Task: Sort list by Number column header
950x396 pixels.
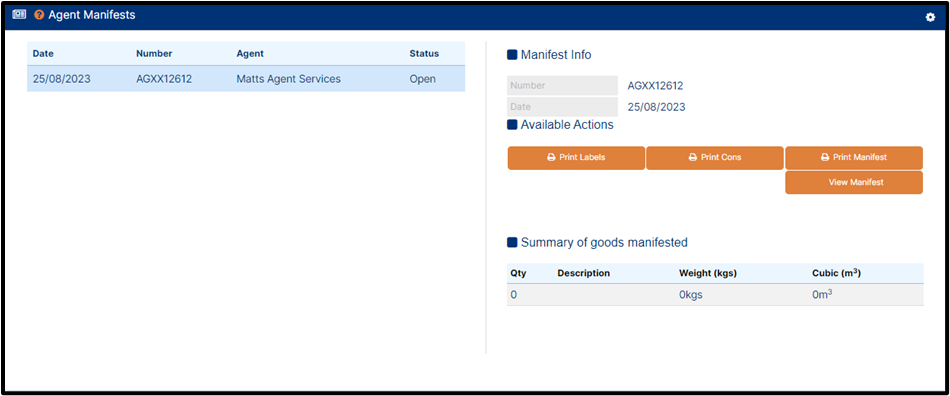Action: [154, 53]
